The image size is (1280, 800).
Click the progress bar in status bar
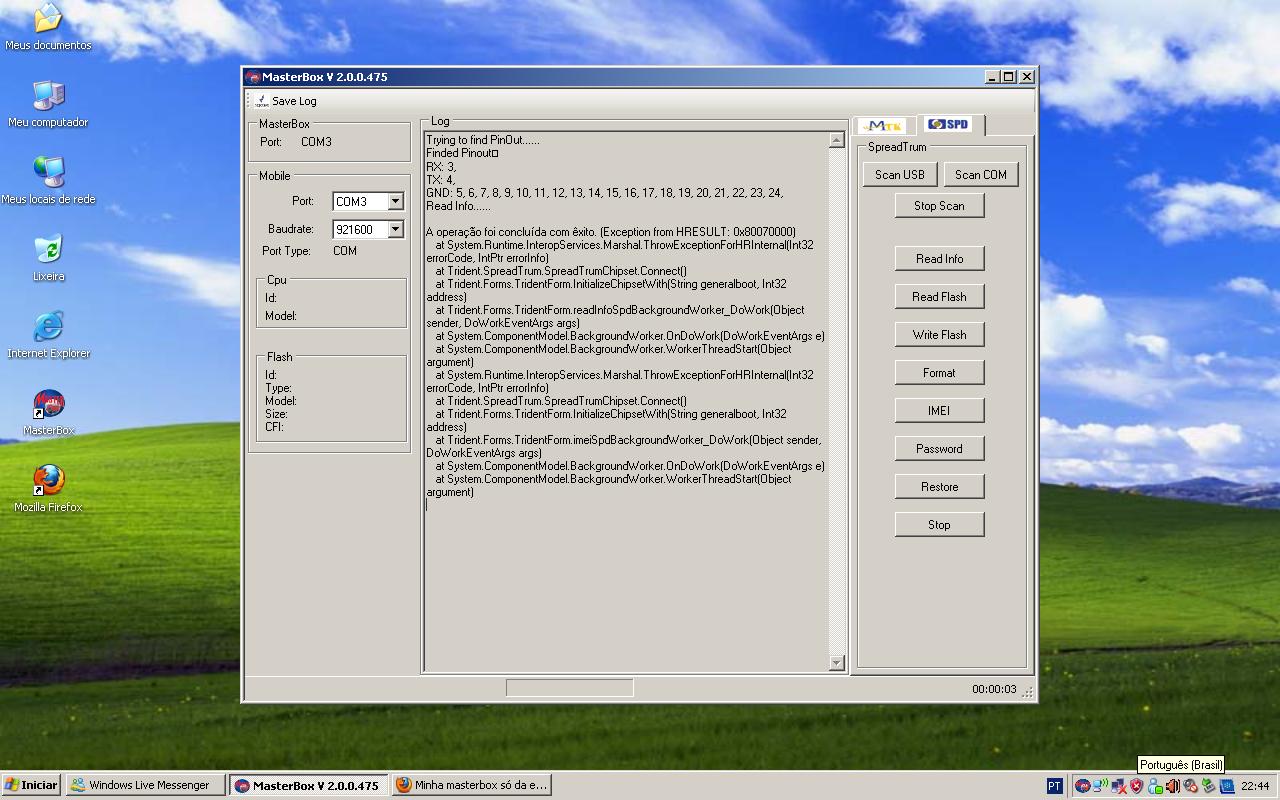(569, 688)
